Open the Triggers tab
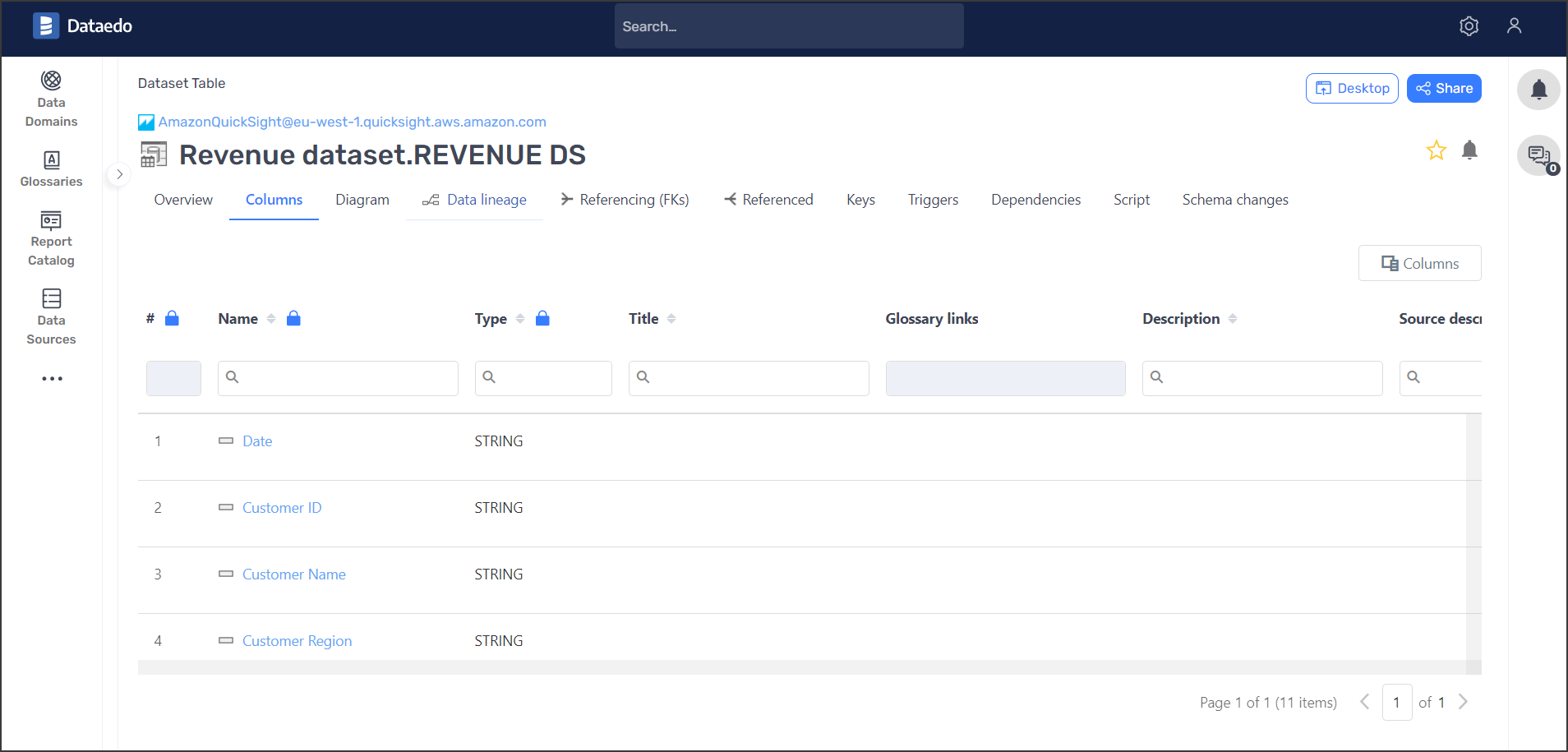 pyautogui.click(x=933, y=200)
